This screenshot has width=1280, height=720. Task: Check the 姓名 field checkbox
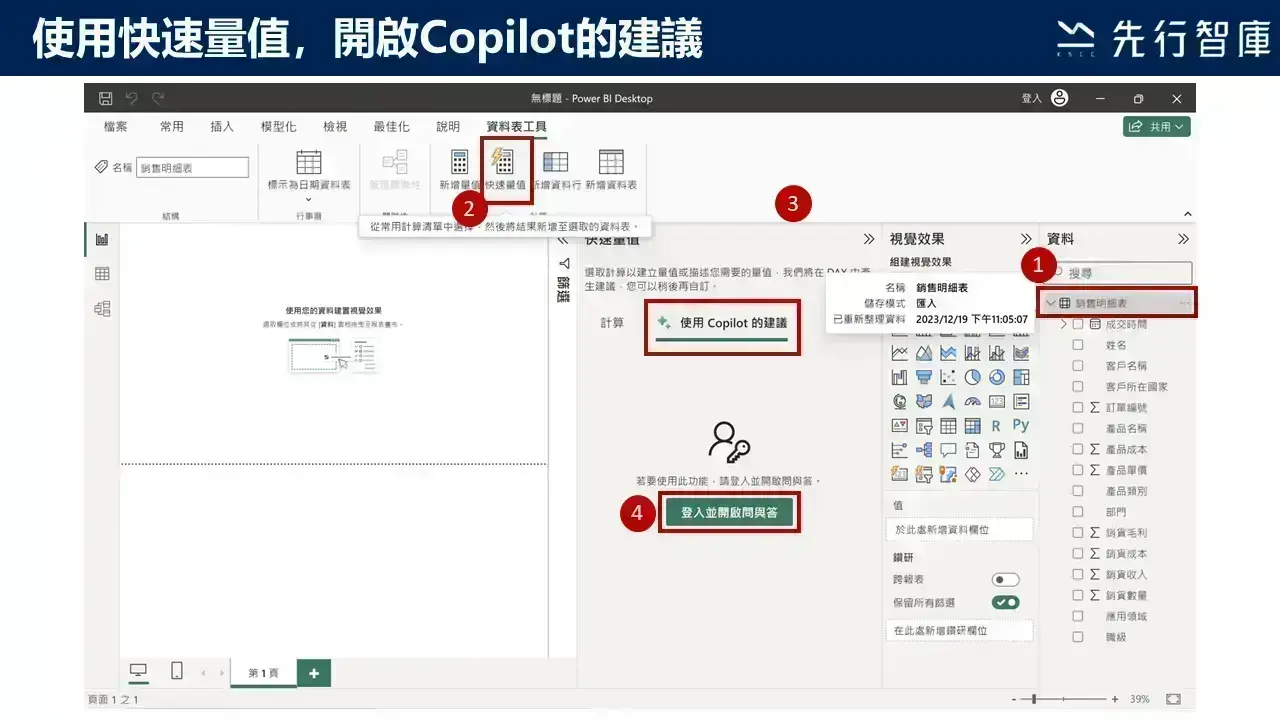click(1078, 345)
